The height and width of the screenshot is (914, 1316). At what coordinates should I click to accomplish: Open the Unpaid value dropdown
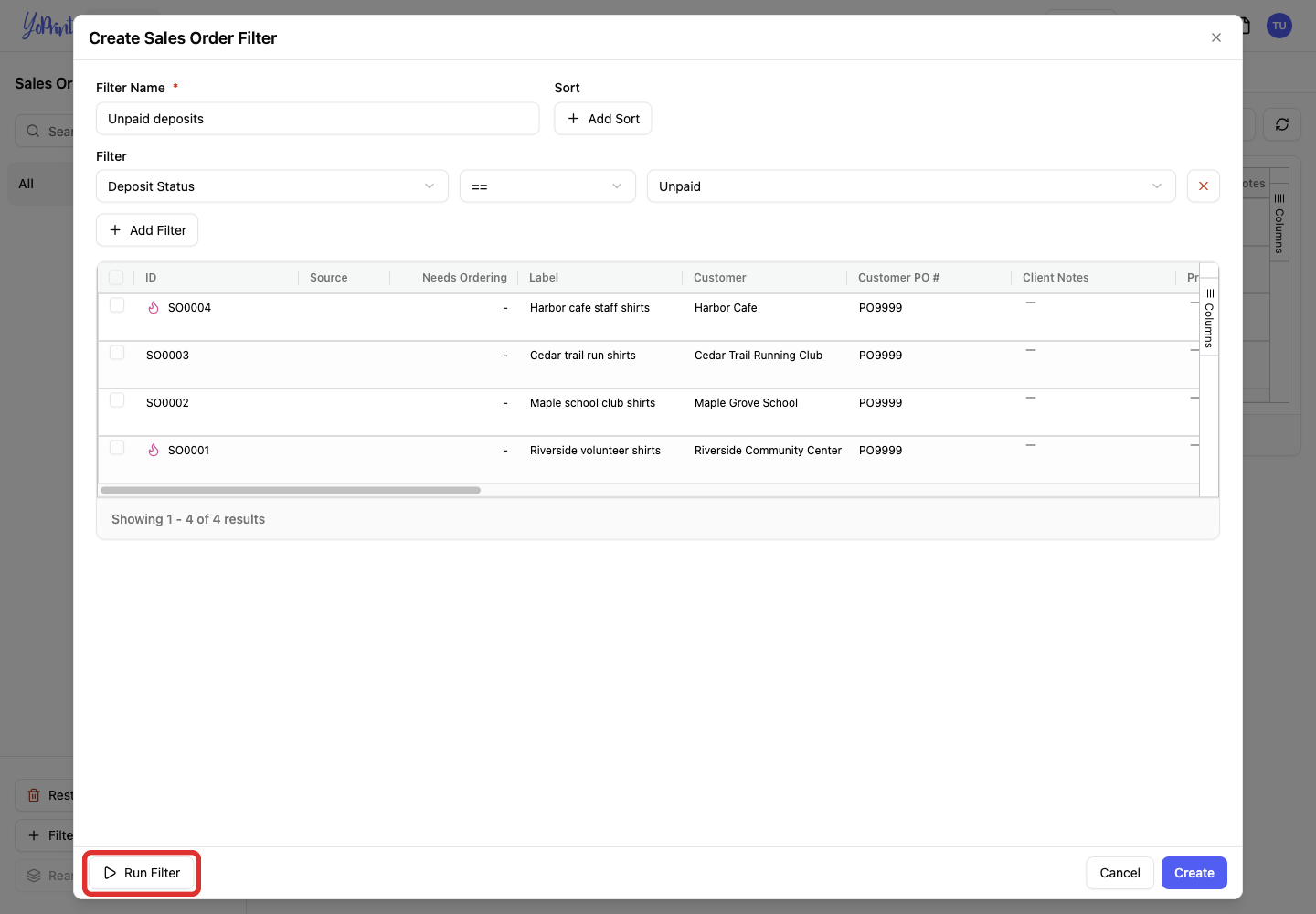(911, 186)
